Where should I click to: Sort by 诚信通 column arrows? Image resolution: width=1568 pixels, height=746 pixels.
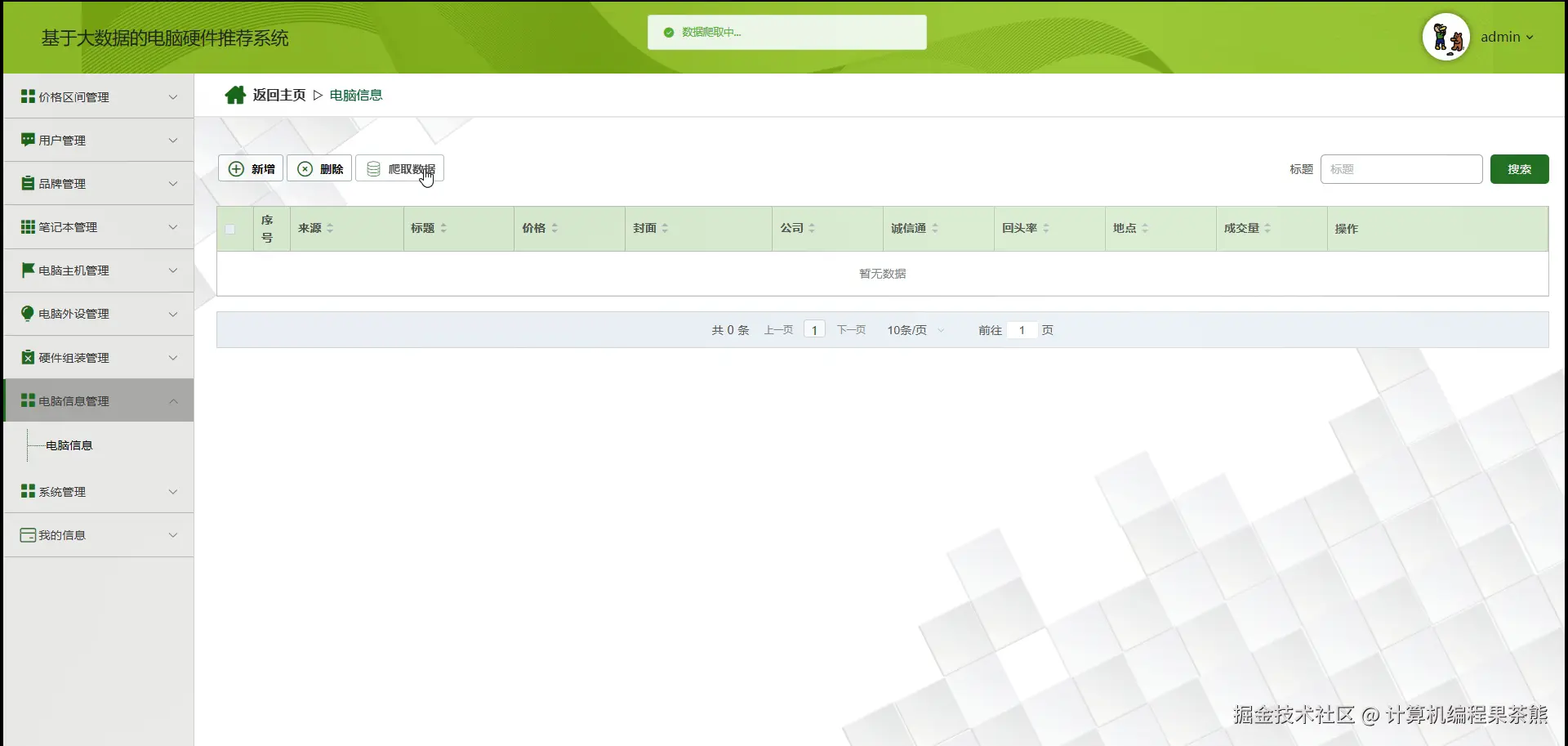pos(935,229)
